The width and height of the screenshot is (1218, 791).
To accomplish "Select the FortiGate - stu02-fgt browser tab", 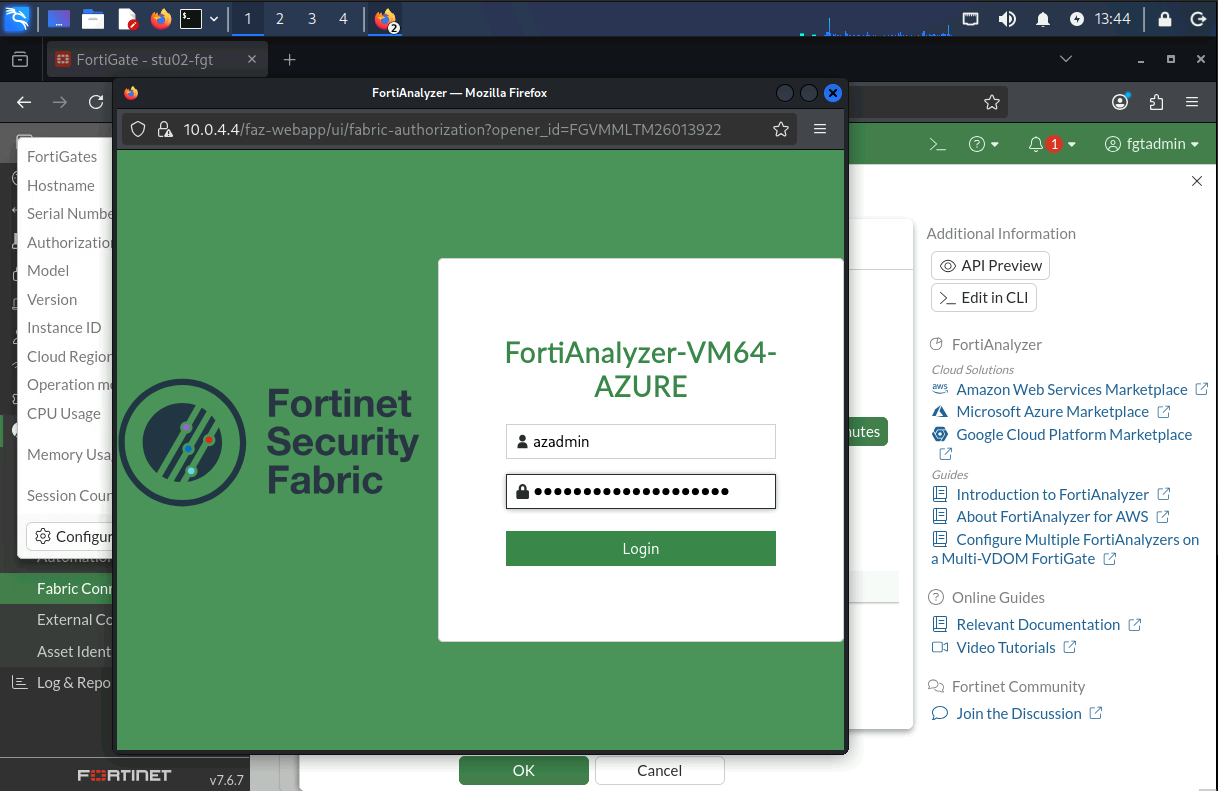I will (156, 60).
